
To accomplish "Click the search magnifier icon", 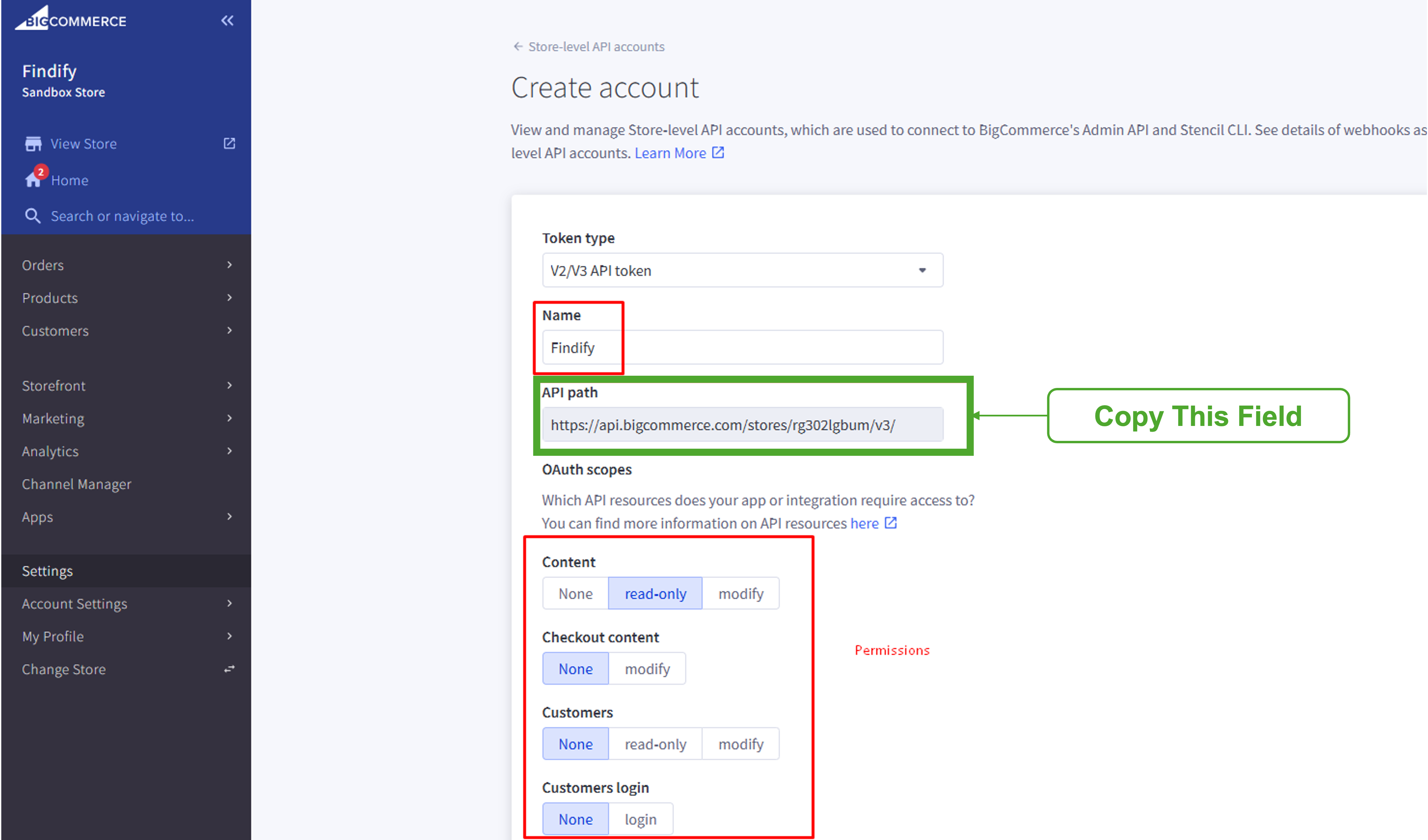I will click(x=33, y=216).
